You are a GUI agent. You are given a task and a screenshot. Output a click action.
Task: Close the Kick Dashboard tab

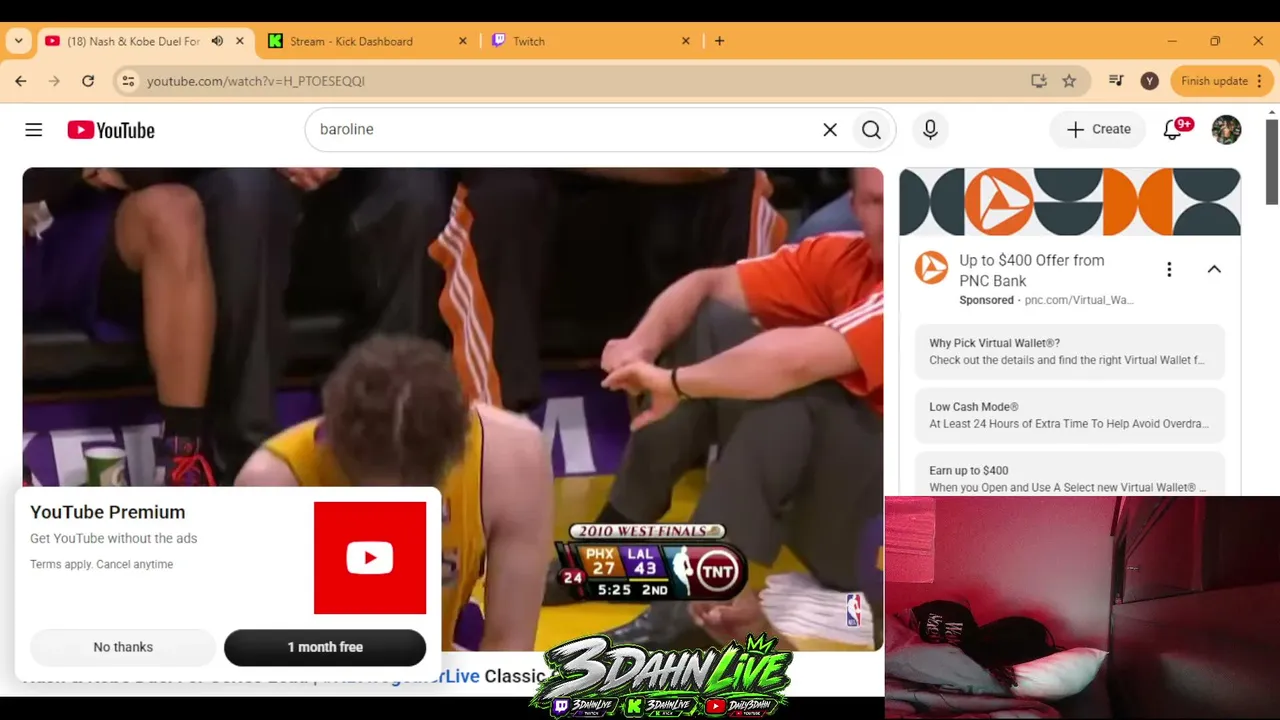(462, 41)
